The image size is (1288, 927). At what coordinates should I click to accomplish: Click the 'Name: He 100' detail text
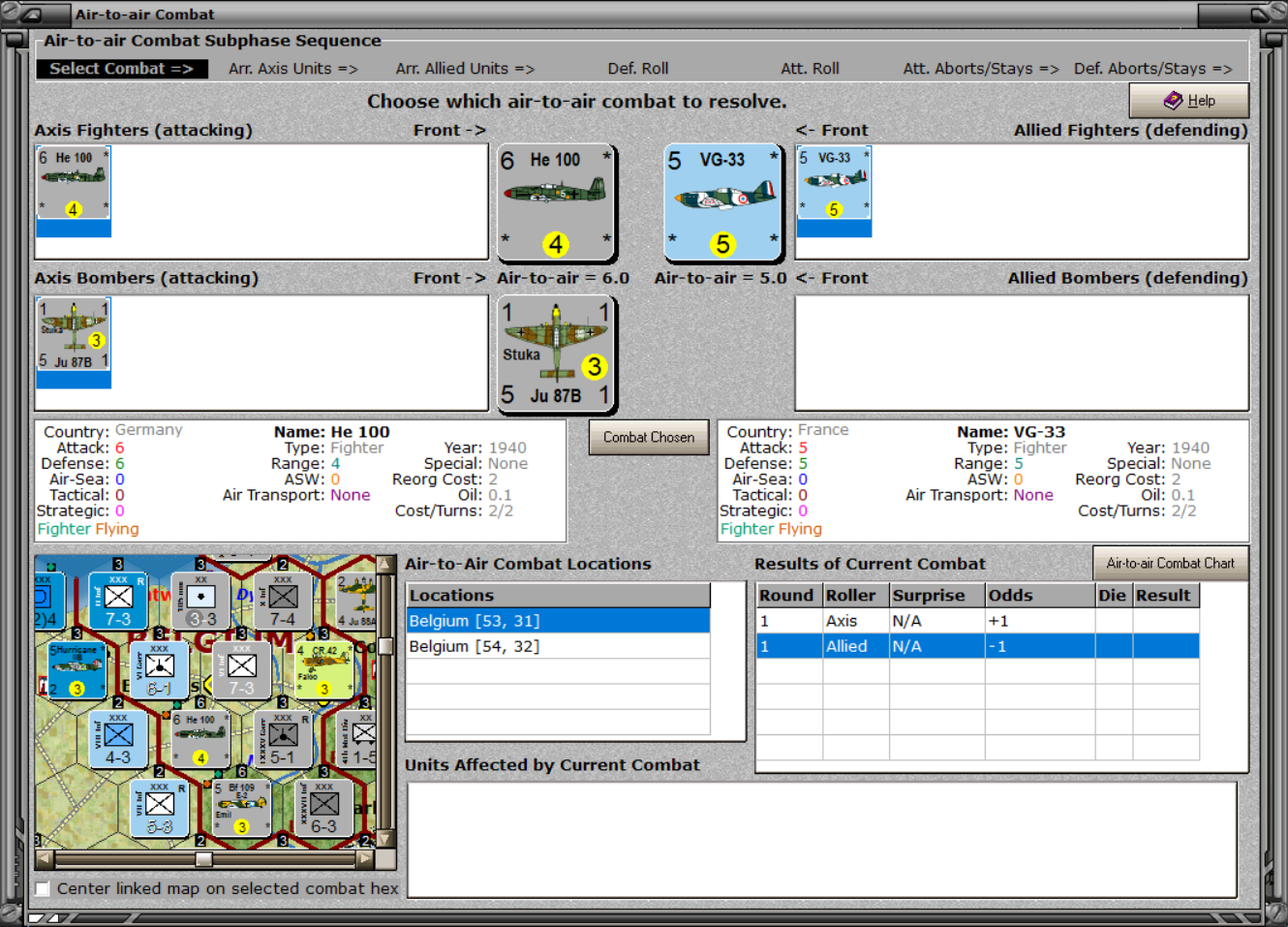(332, 432)
